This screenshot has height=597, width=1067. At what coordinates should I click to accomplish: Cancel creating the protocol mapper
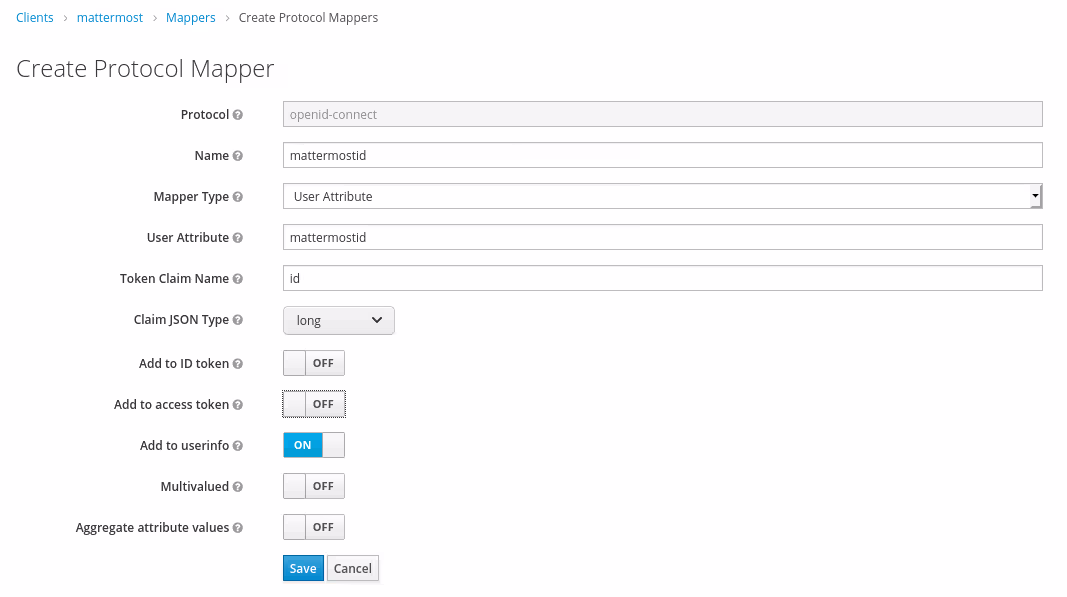click(x=353, y=568)
